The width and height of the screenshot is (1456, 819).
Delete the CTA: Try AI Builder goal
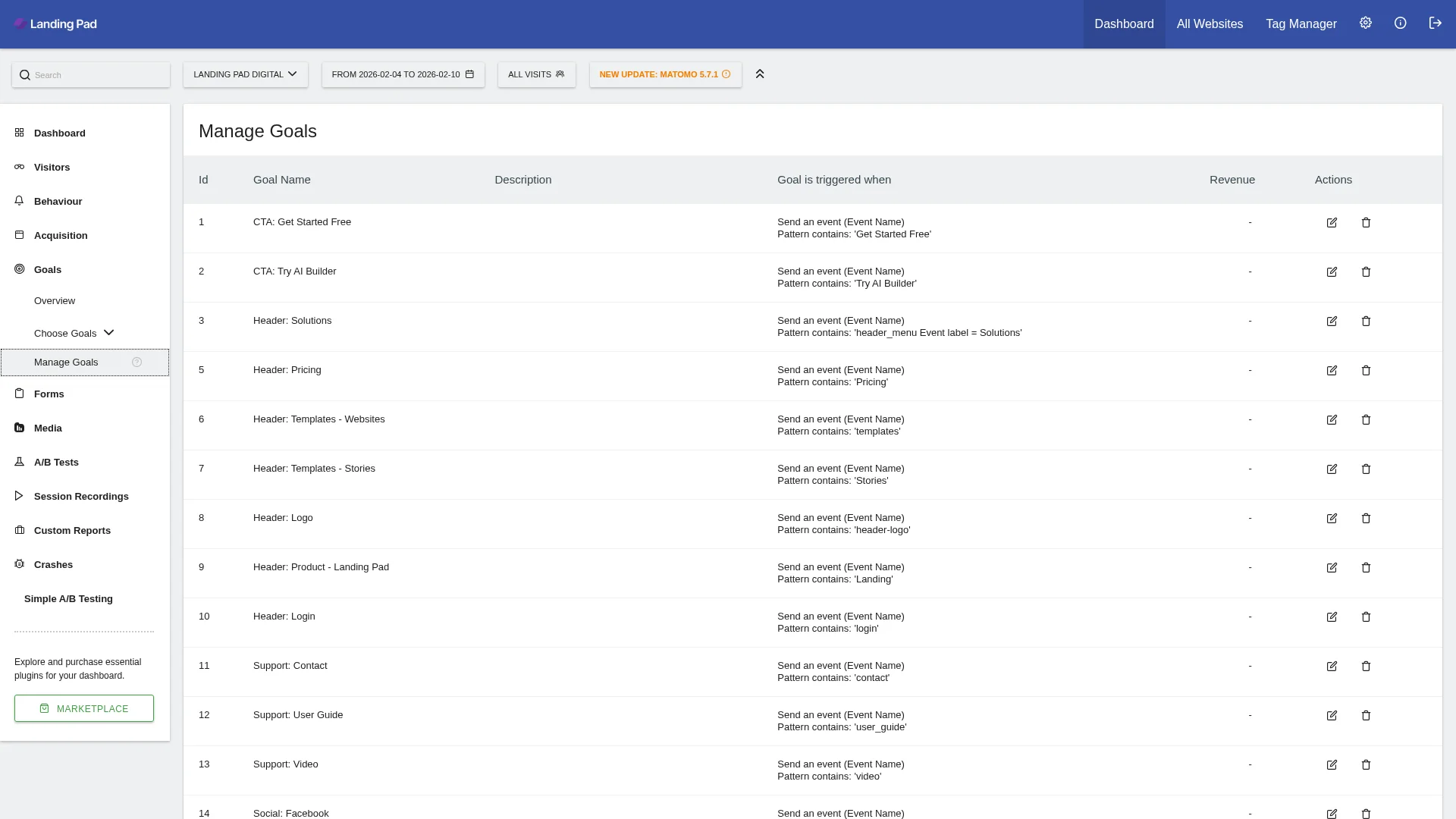click(1366, 272)
